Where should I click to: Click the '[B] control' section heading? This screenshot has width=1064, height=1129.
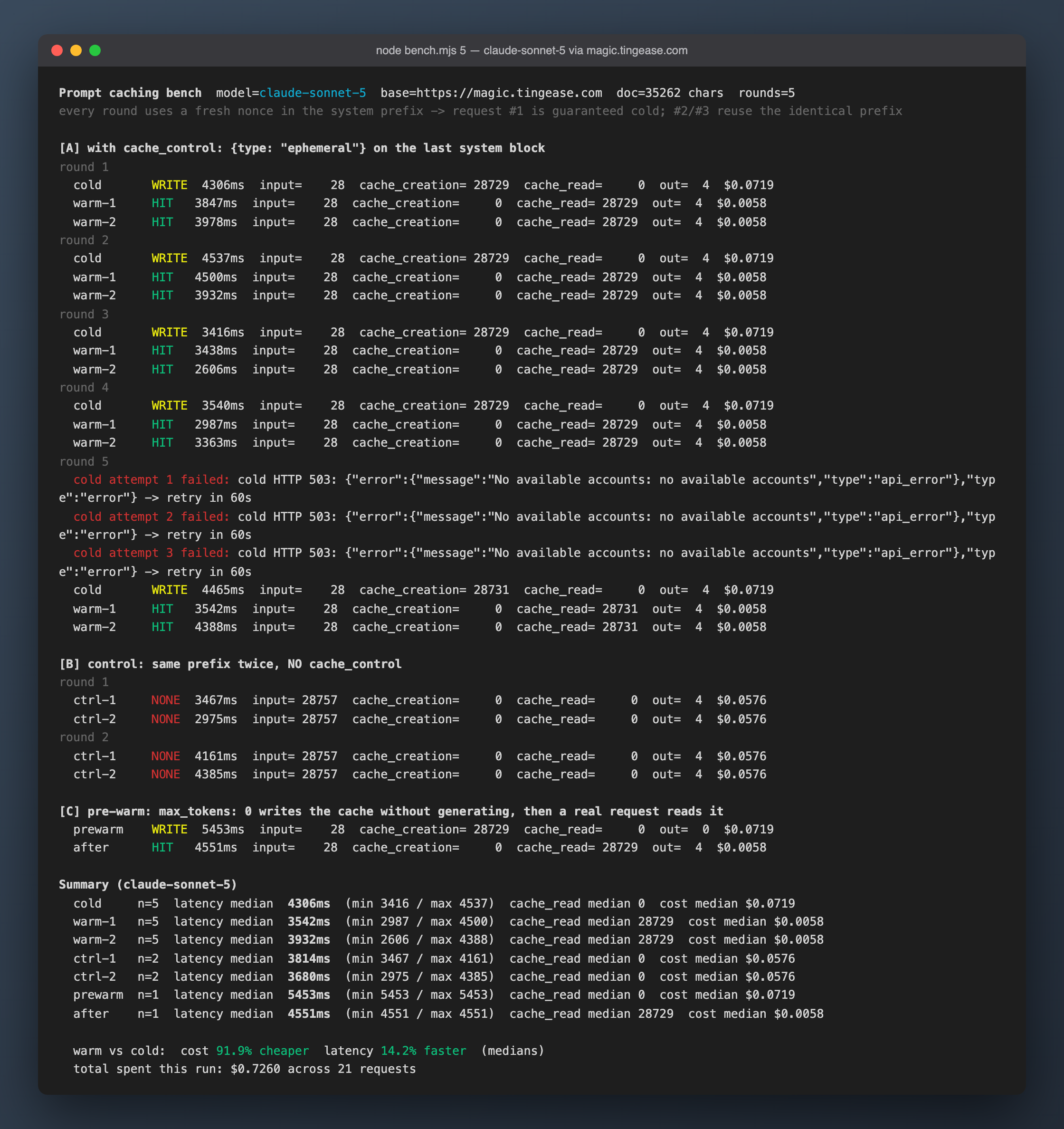point(230,664)
